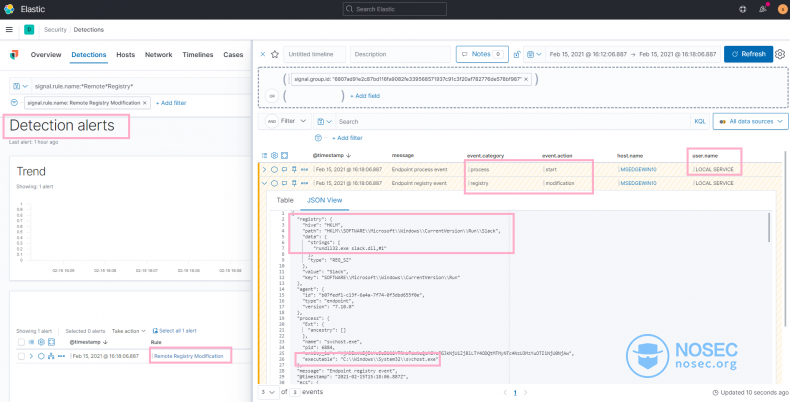Open timeline settings gear icon
Viewport: 790px width, 402px height.
(780, 54)
